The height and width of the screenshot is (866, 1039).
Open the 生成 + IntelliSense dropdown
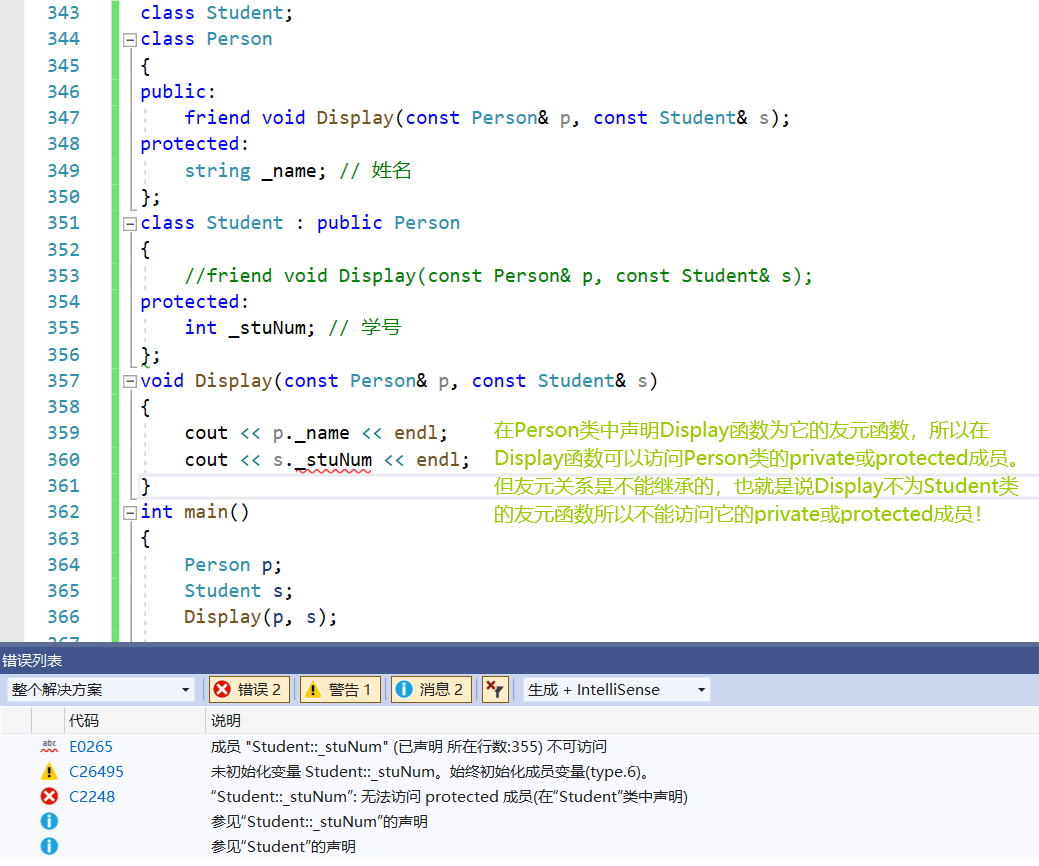point(616,690)
